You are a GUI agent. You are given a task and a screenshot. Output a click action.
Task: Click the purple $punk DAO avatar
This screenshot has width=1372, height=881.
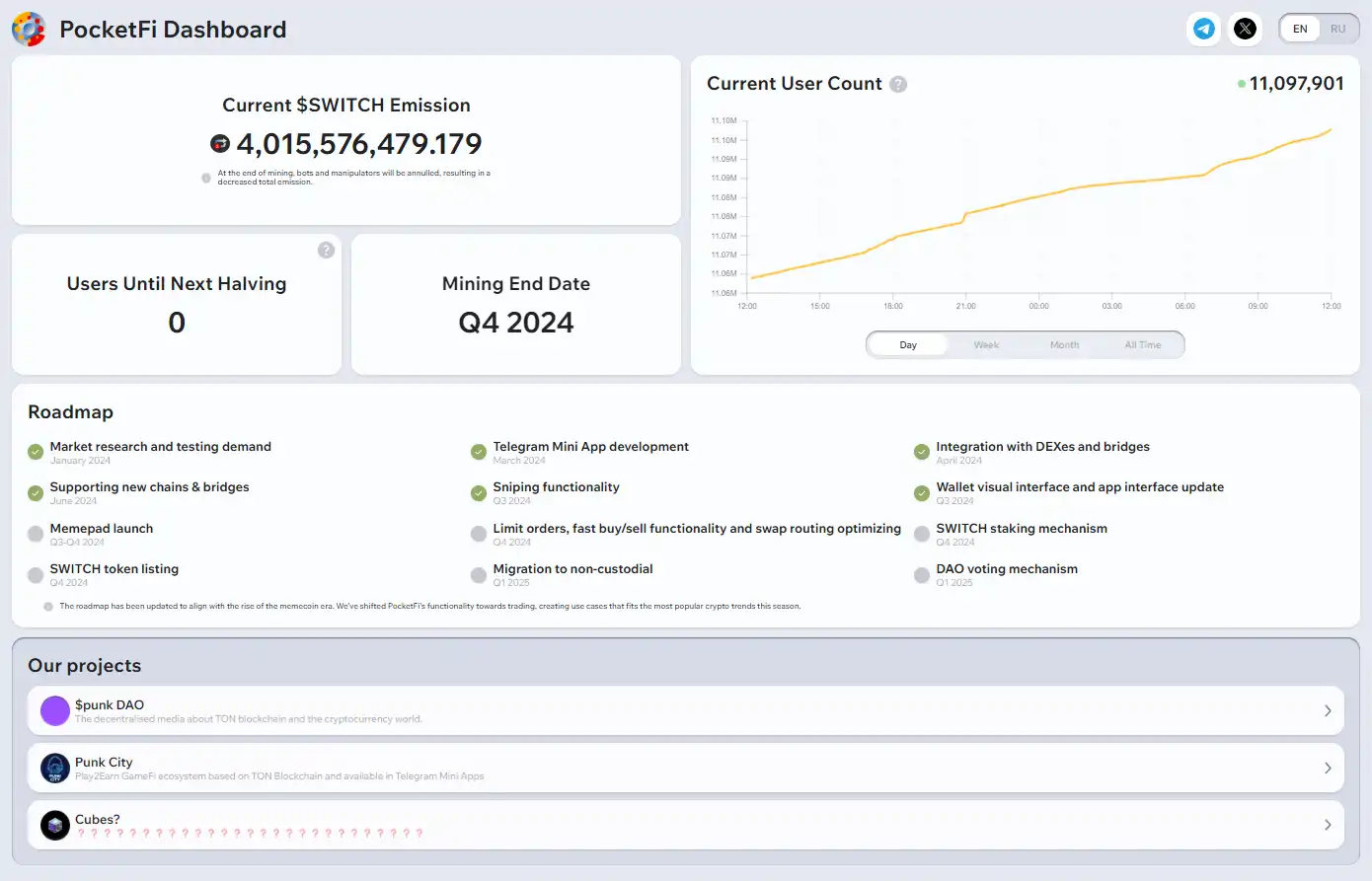tap(55, 710)
